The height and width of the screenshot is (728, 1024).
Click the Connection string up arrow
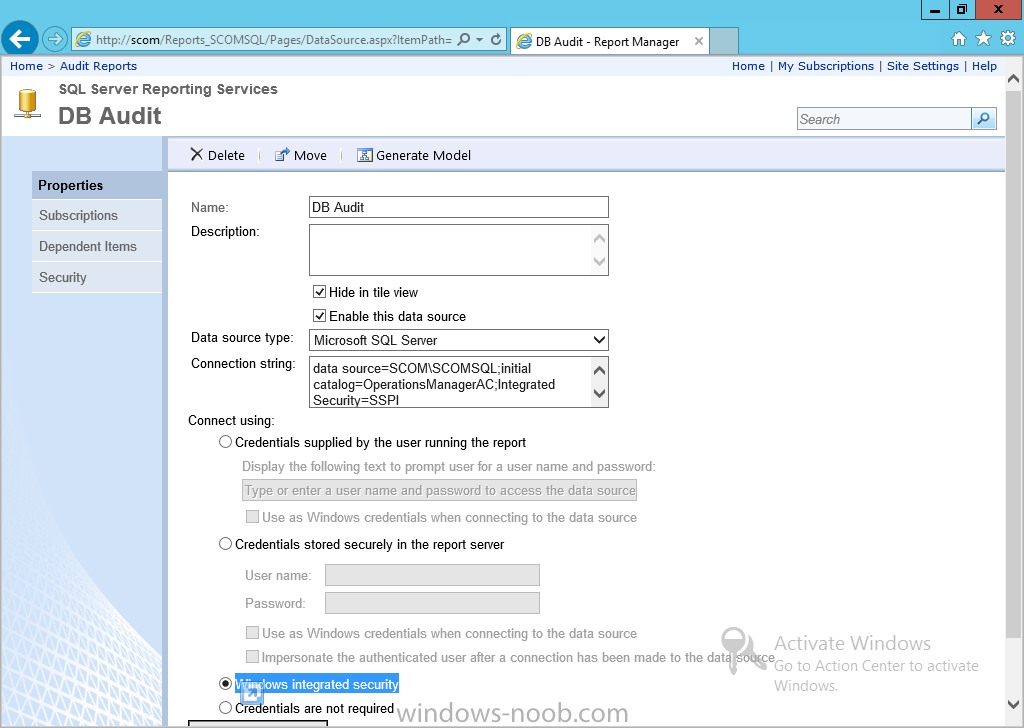click(599, 370)
